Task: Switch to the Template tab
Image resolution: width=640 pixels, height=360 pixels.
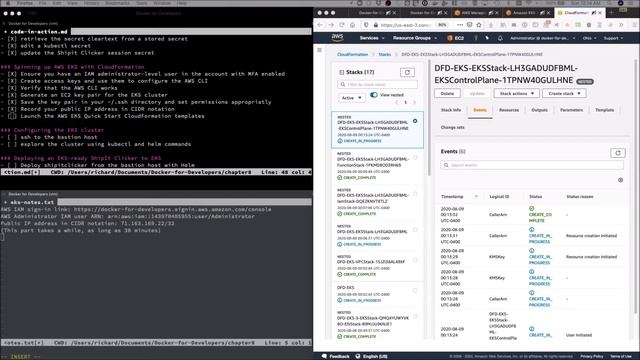Action: pos(604,110)
